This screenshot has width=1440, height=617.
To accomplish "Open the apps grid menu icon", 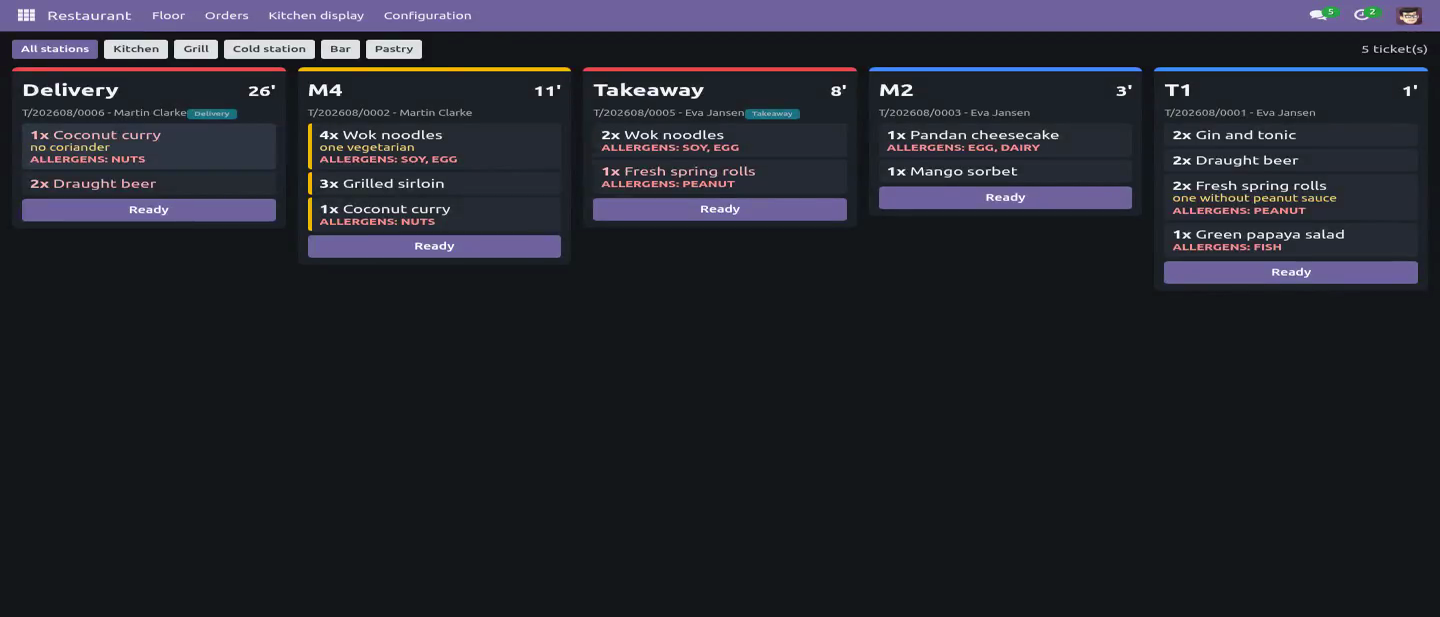I will pos(26,15).
